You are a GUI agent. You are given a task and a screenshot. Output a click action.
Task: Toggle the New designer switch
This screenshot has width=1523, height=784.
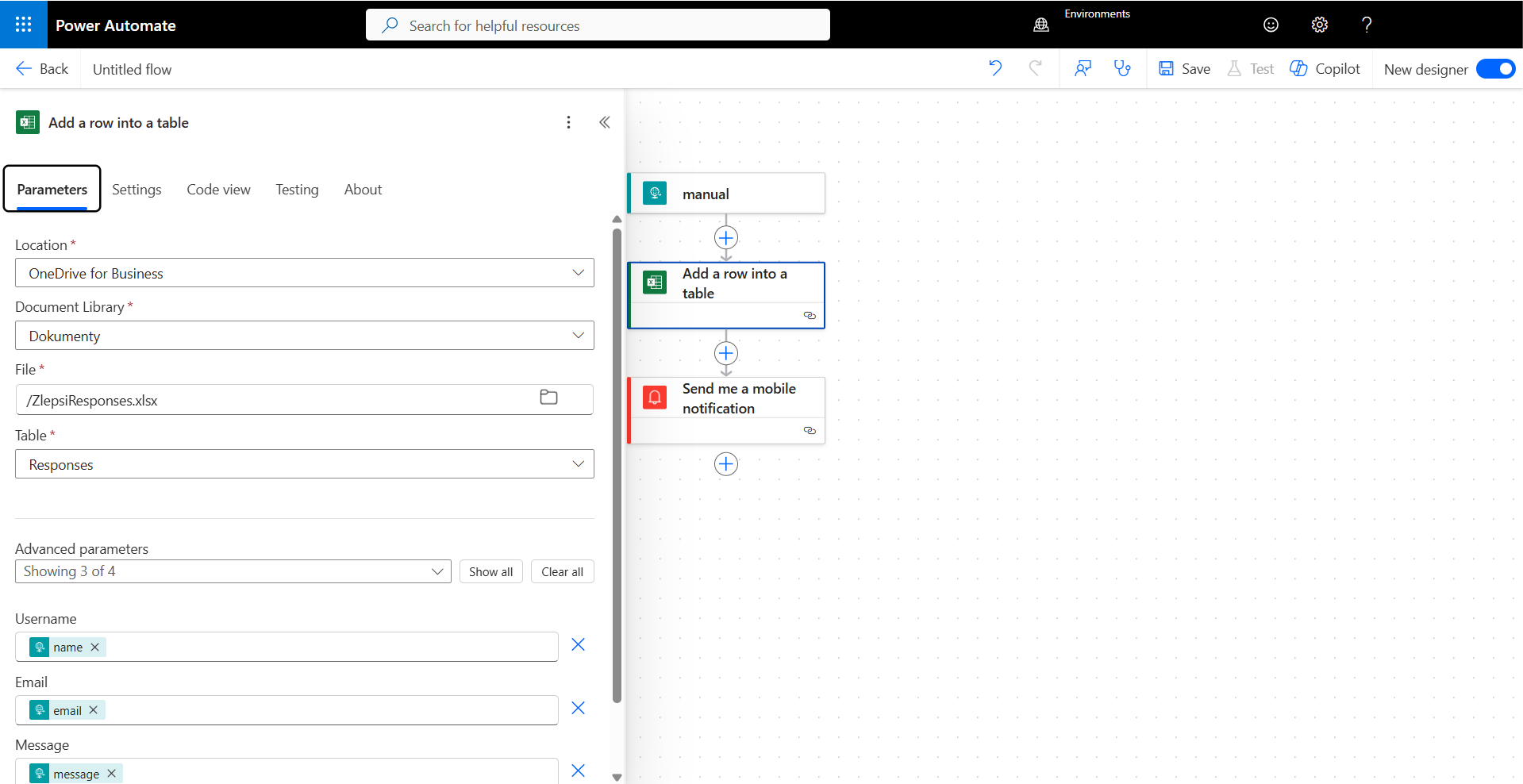[1495, 69]
